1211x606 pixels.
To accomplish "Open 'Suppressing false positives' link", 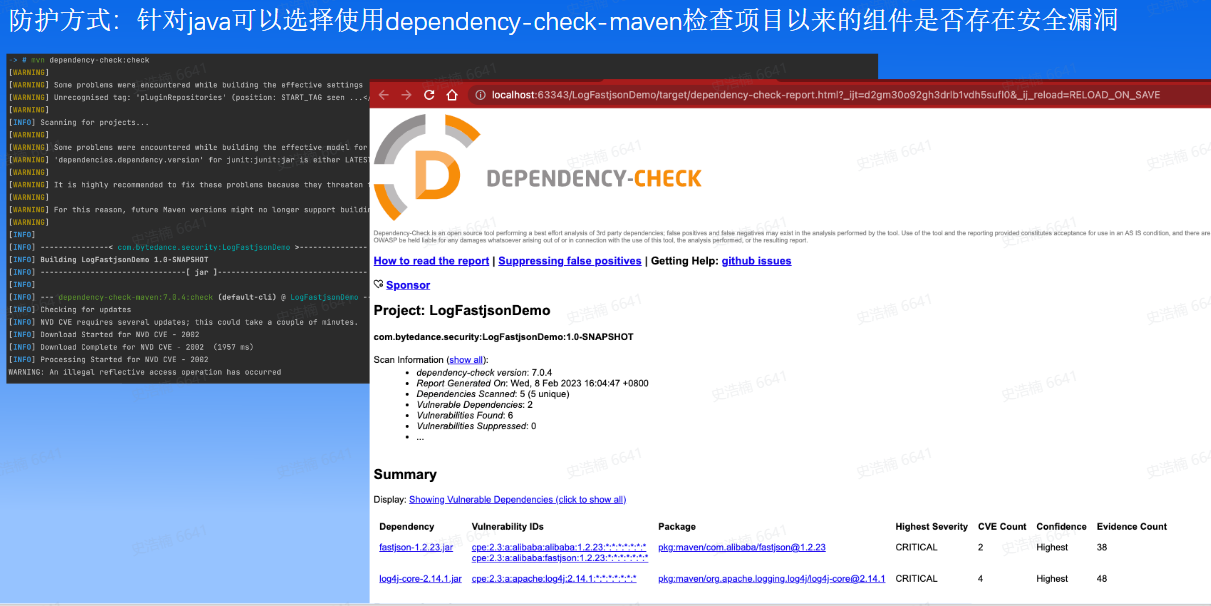I will 570,261.
